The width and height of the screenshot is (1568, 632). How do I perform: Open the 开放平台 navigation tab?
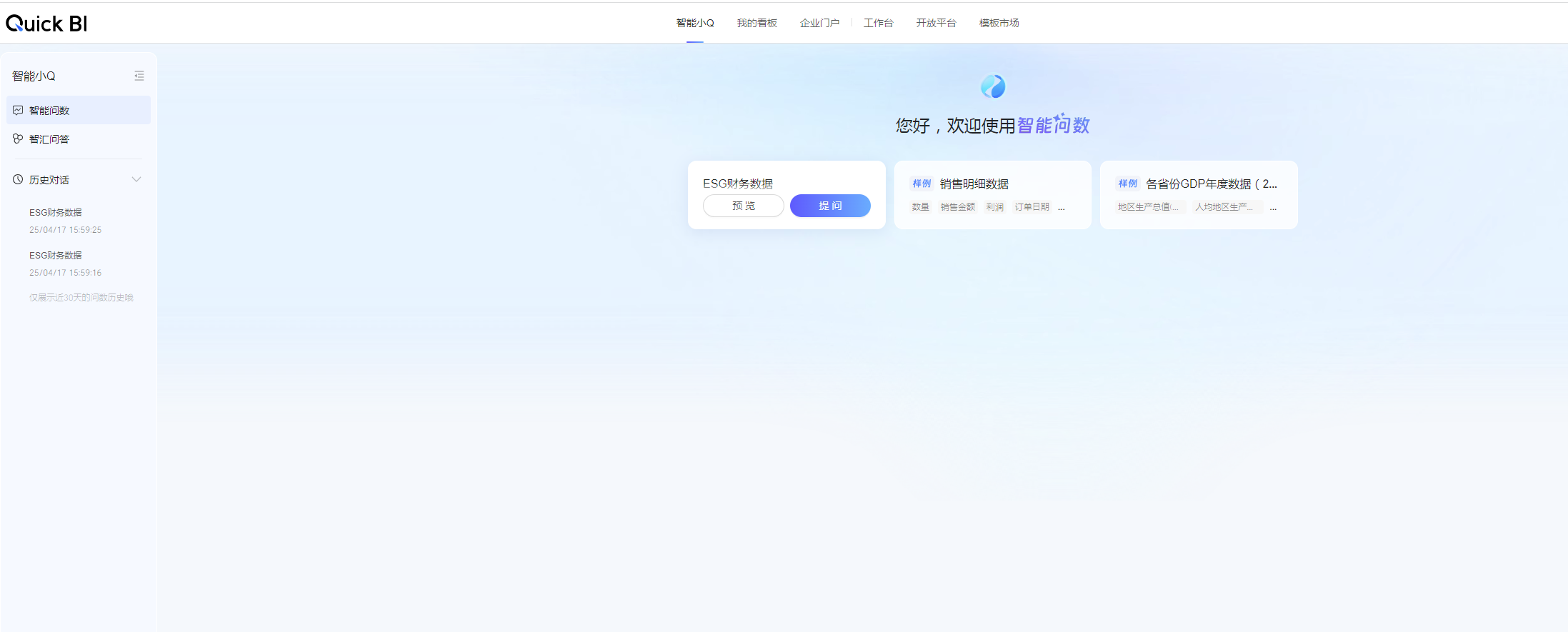[936, 23]
